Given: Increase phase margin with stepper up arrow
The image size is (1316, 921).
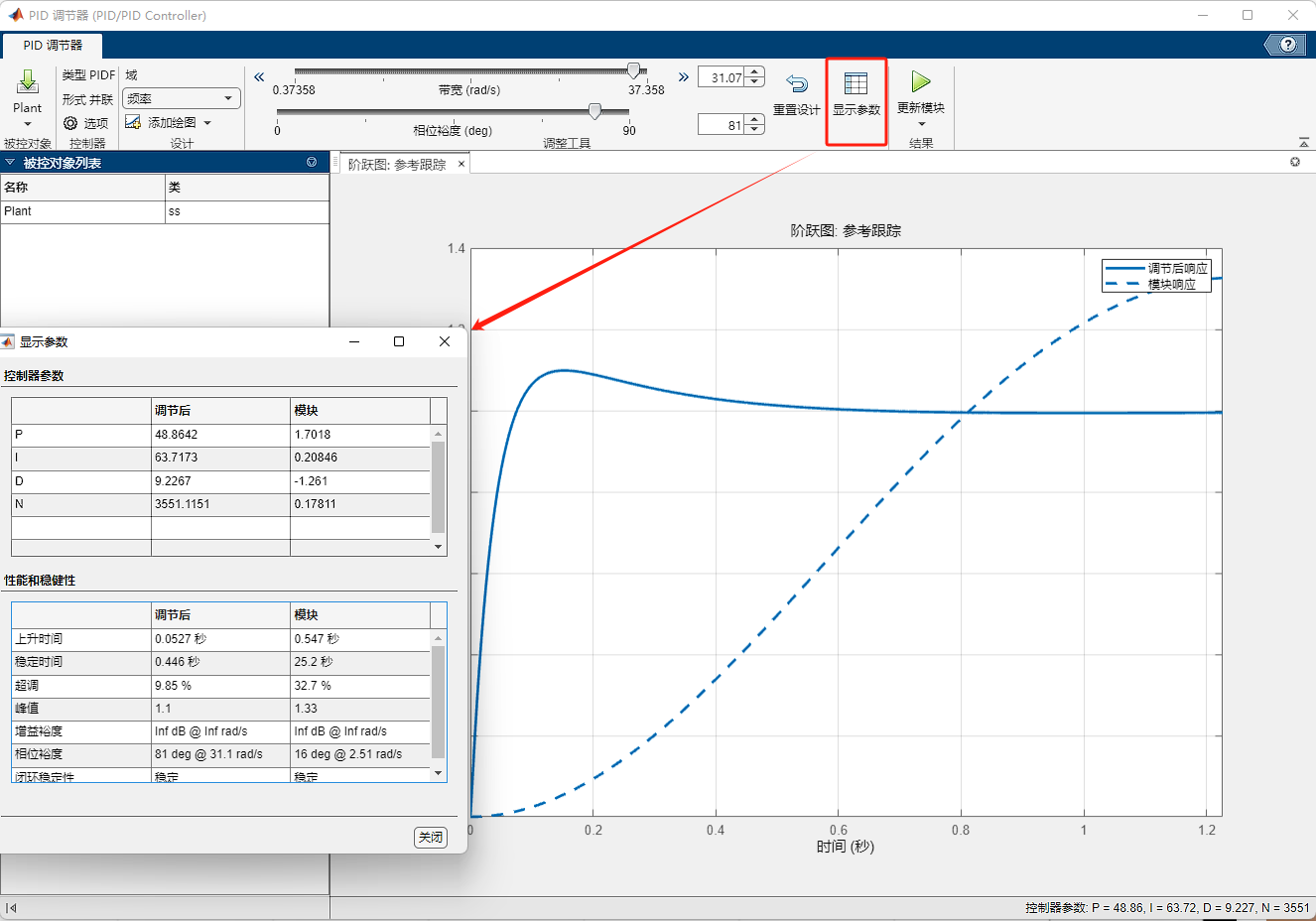Looking at the screenshot, I should coord(755,120).
